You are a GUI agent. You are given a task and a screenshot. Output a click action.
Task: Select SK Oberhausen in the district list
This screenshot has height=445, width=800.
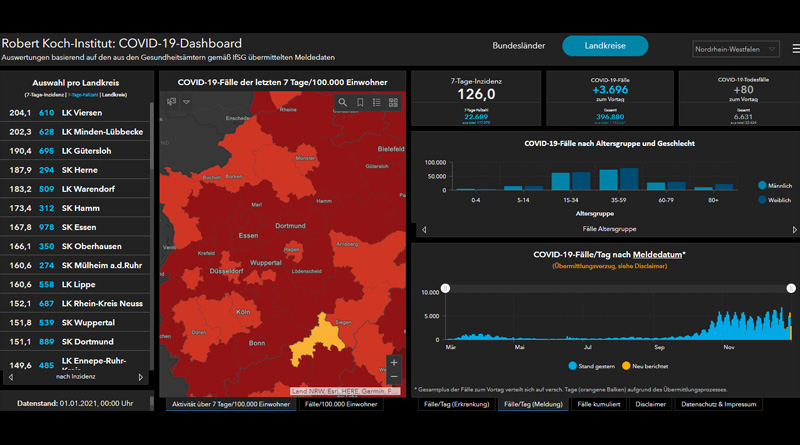click(x=75, y=246)
